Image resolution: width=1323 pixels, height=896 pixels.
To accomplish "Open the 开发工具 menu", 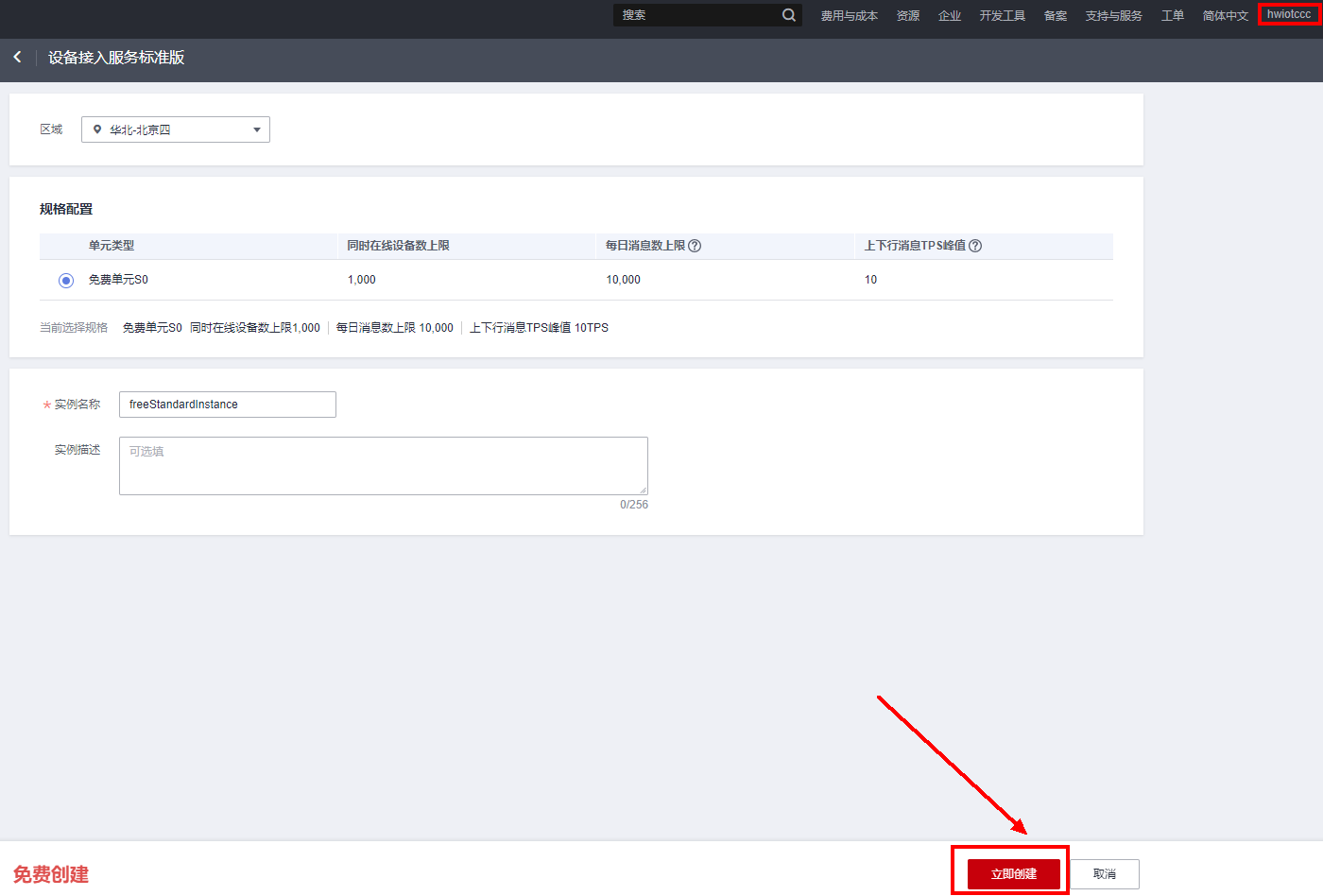I will [1003, 15].
